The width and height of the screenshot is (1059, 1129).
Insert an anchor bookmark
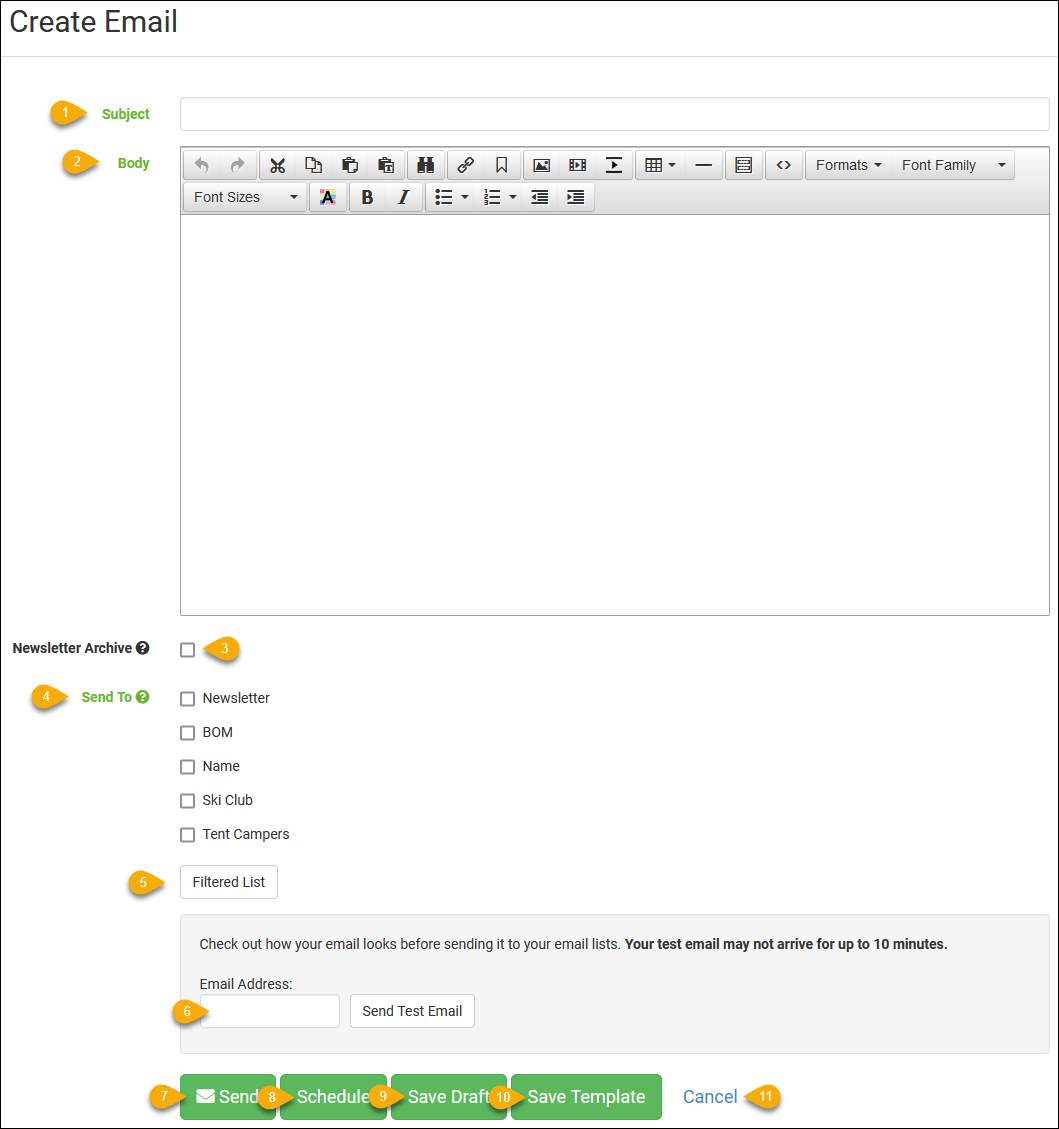pyautogui.click(x=502, y=165)
